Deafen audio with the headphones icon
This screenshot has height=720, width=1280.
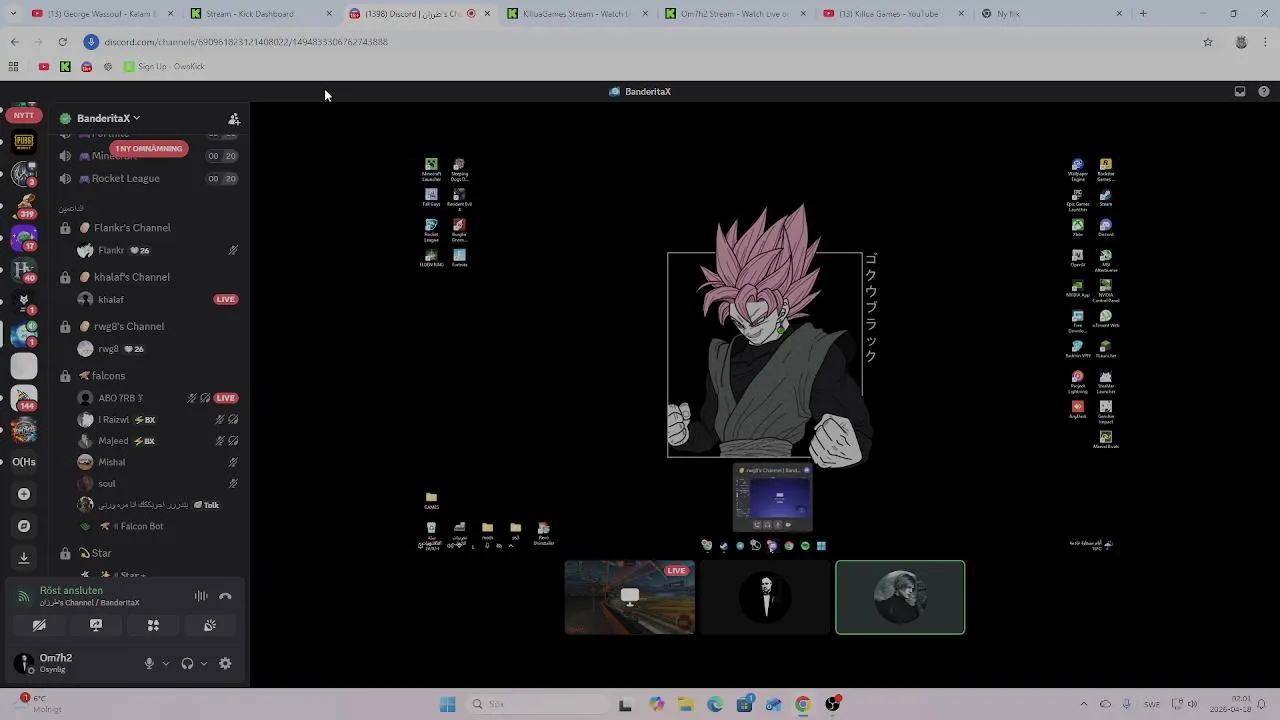tap(187, 663)
